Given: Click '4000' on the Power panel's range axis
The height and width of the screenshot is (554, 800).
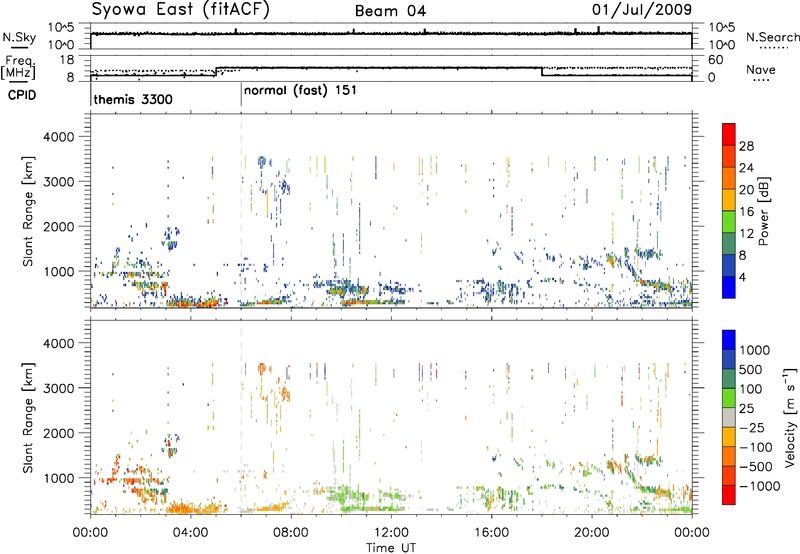Looking at the screenshot, I should pyautogui.click(x=59, y=137).
